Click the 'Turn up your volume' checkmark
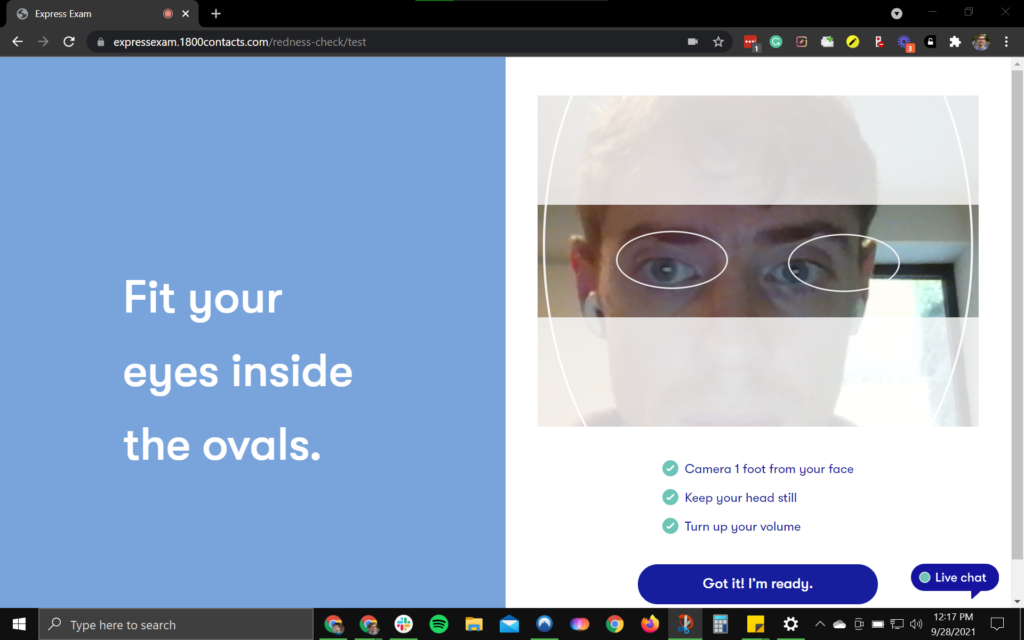This screenshot has width=1024, height=640. pyautogui.click(x=670, y=526)
